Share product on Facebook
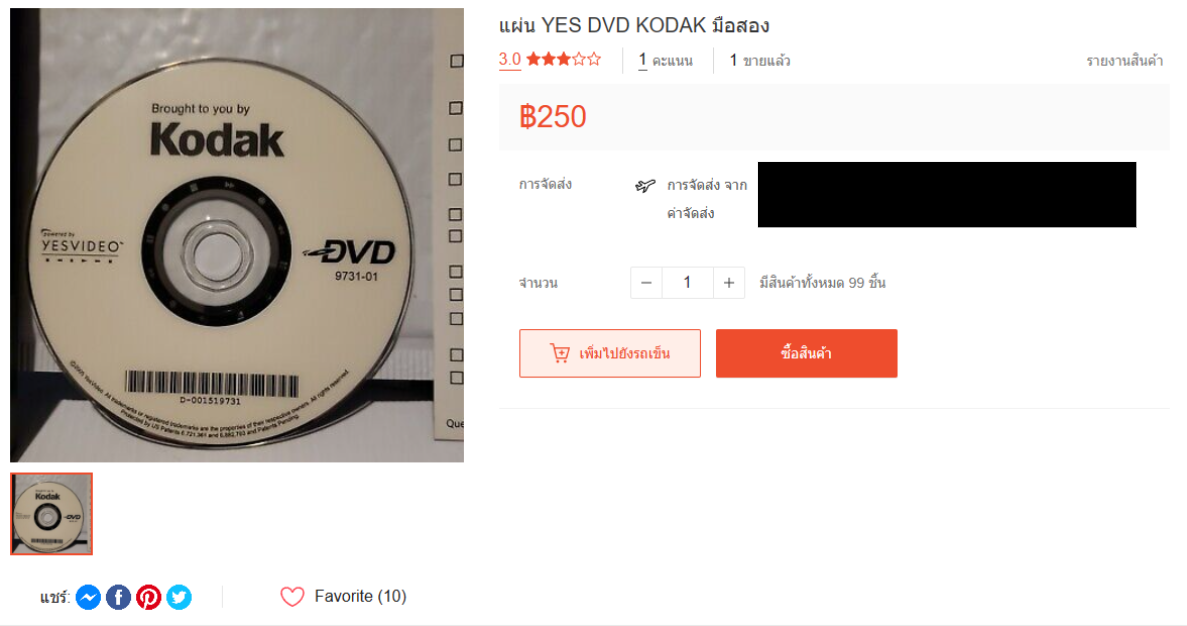This screenshot has width=1187, height=626. pyautogui.click(x=118, y=597)
